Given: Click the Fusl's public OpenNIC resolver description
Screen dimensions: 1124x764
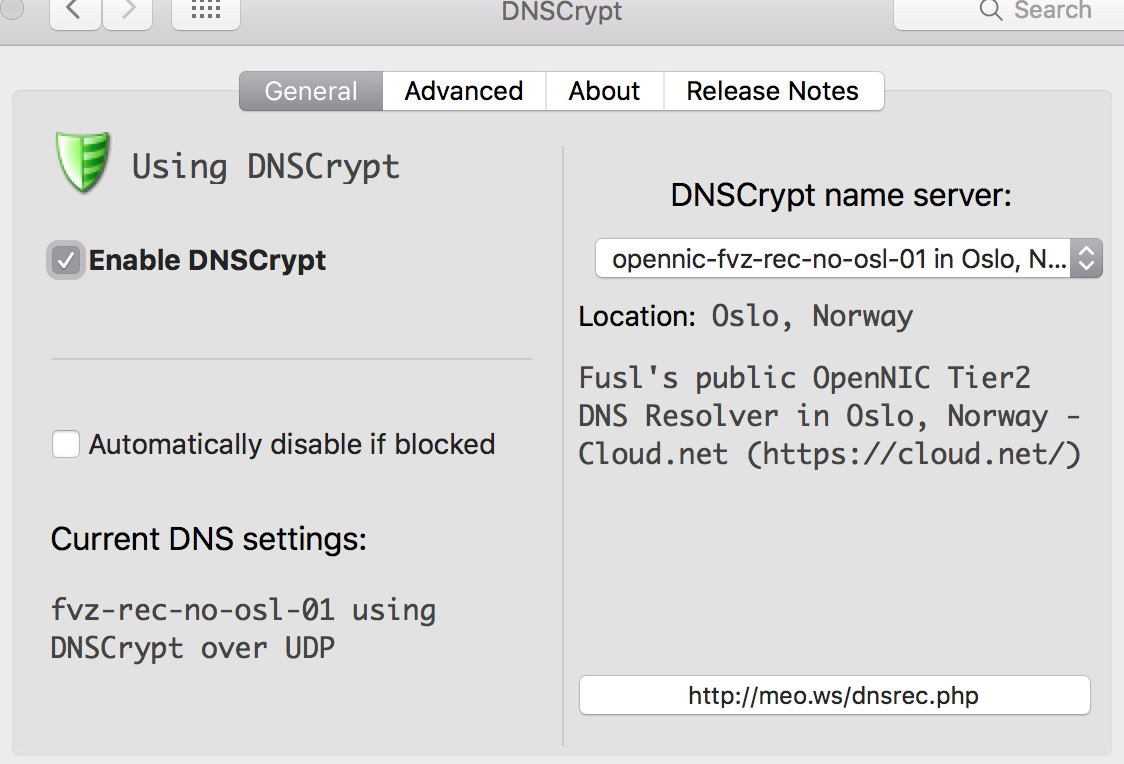Looking at the screenshot, I should click(829, 416).
